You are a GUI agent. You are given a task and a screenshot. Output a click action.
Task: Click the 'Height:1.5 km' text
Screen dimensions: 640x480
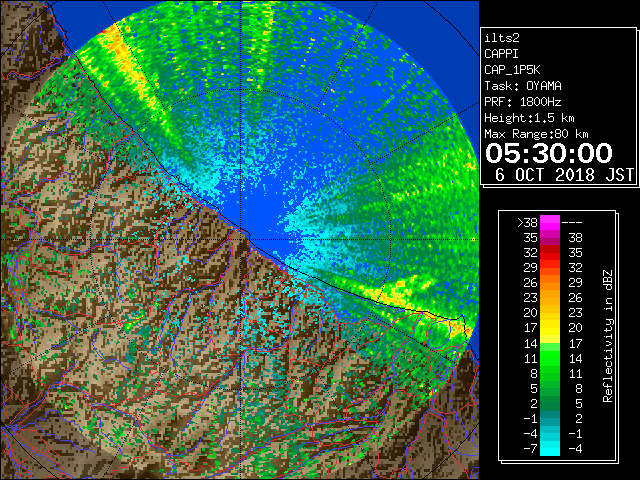pyautogui.click(x=529, y=118)
